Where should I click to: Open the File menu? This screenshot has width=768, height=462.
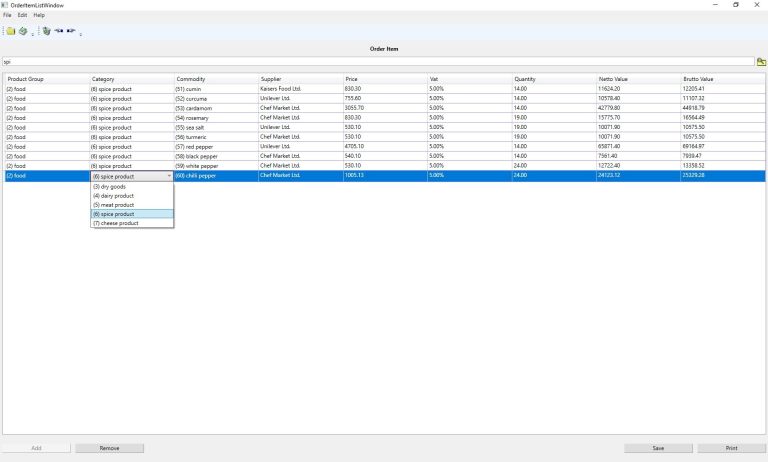pos(7,15)
